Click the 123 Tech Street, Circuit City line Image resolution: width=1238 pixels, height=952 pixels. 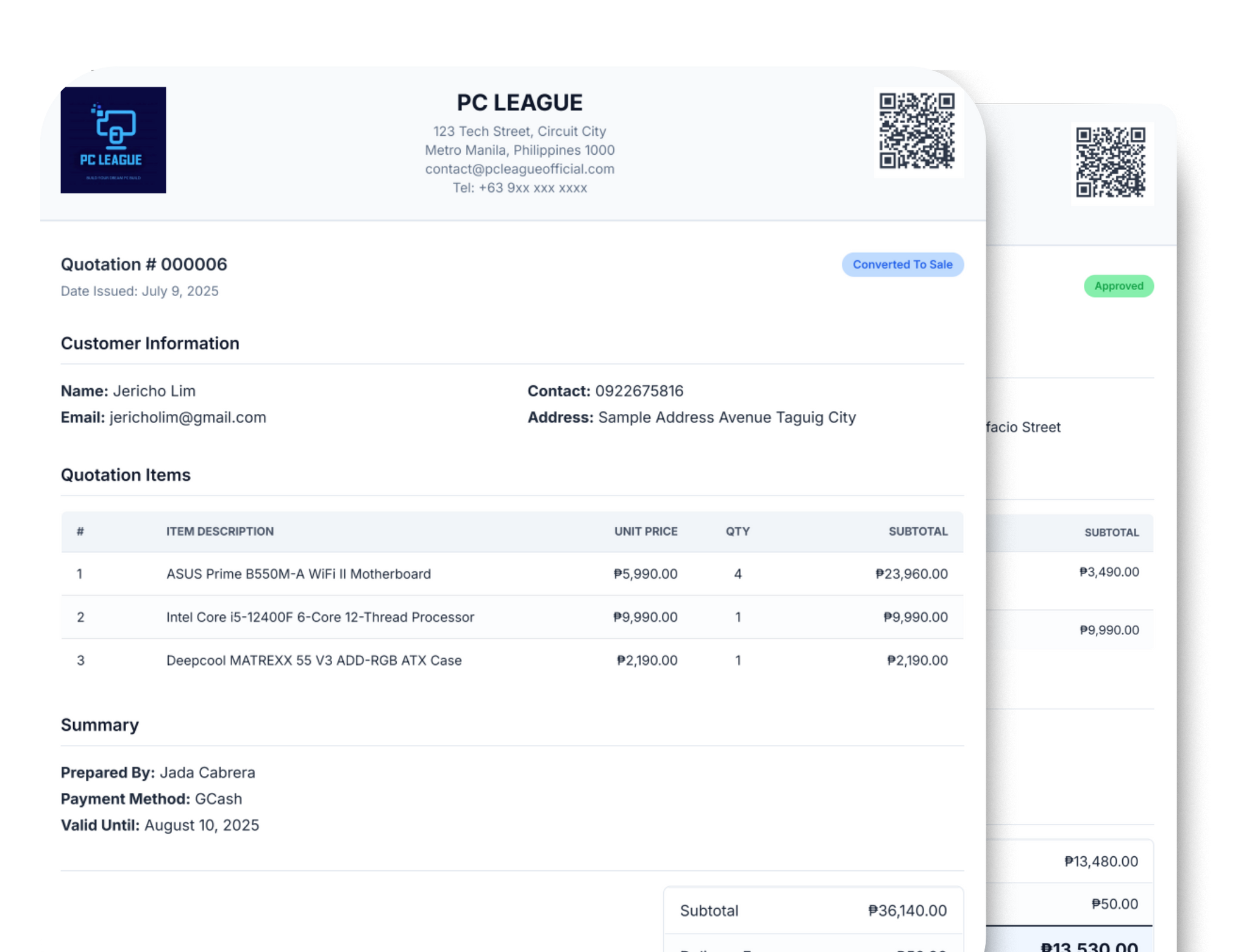520,131
